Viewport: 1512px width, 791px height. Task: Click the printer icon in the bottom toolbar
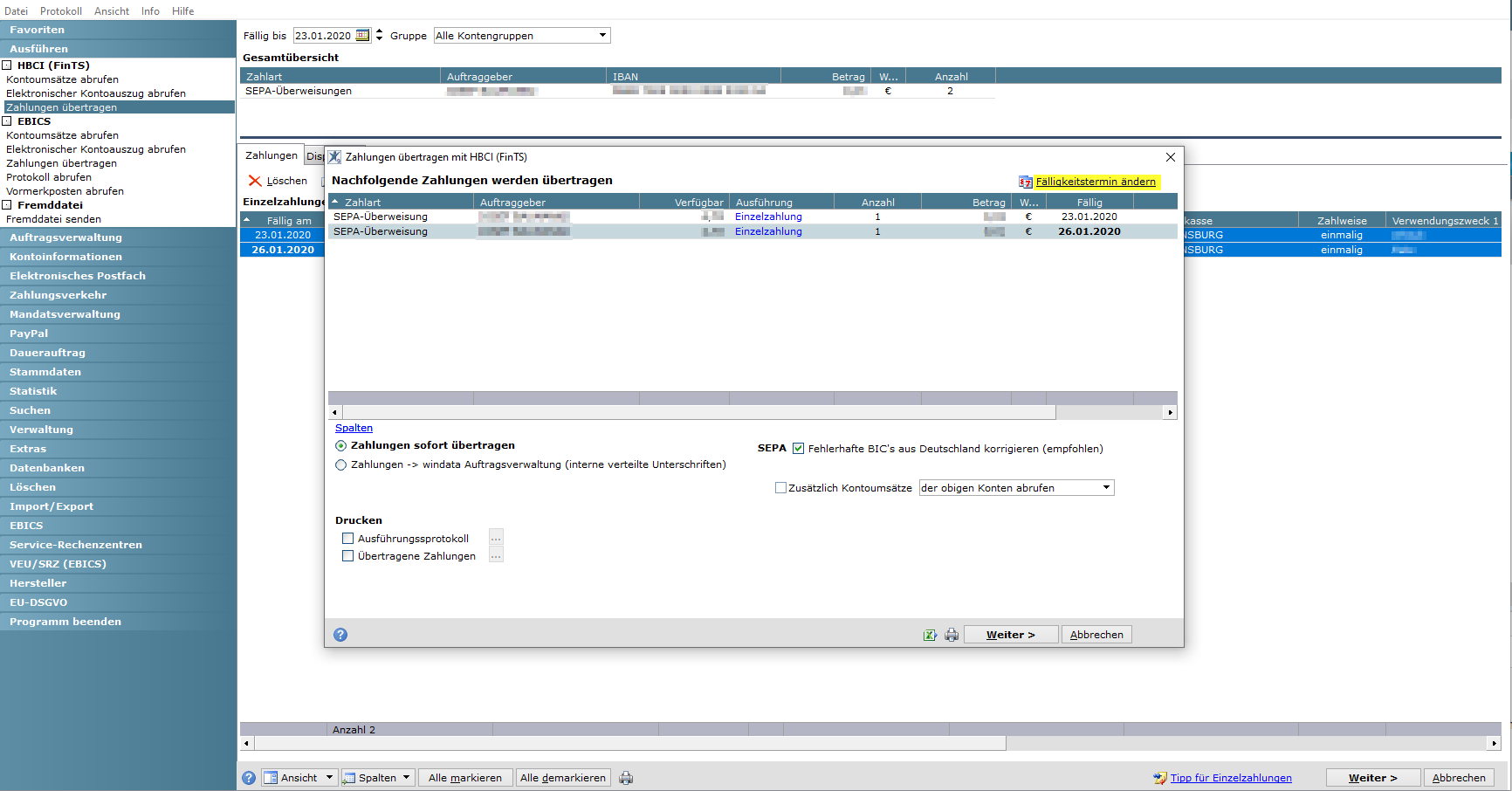[626, 778]
